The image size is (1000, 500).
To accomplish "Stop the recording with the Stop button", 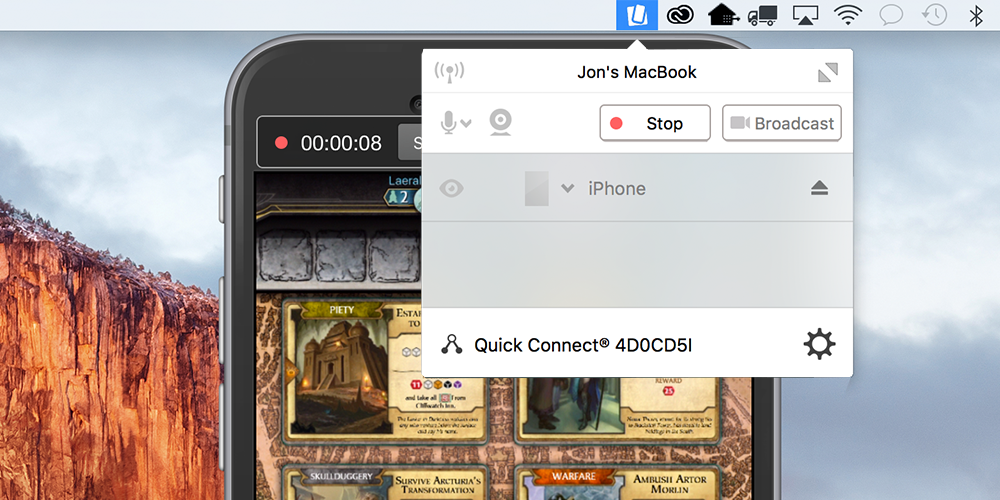I will click(655, 123).
